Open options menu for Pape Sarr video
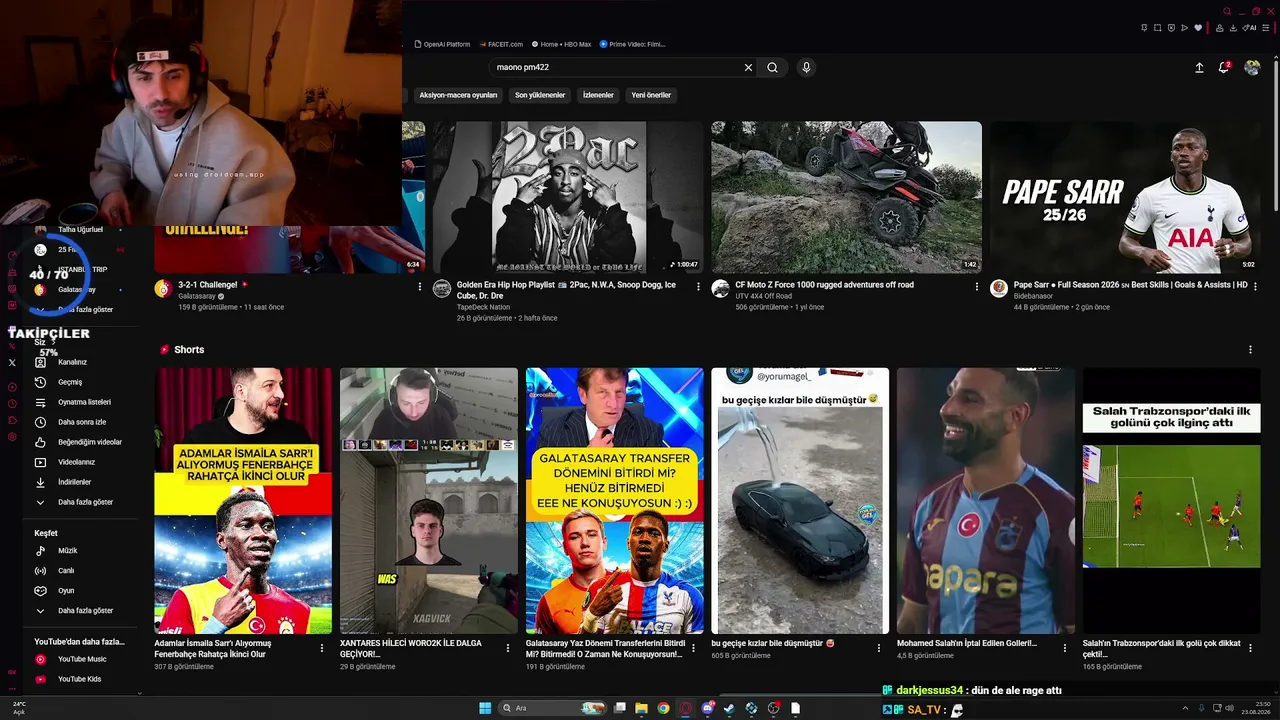 (1256, 287)
